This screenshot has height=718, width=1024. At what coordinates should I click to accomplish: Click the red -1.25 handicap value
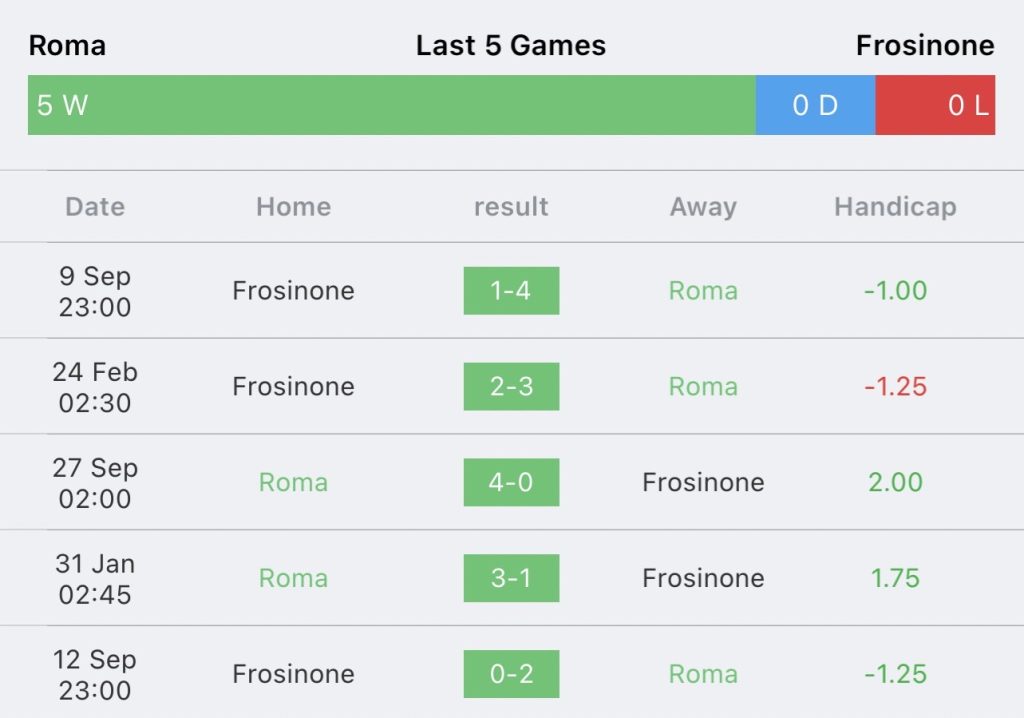point(895,387)
